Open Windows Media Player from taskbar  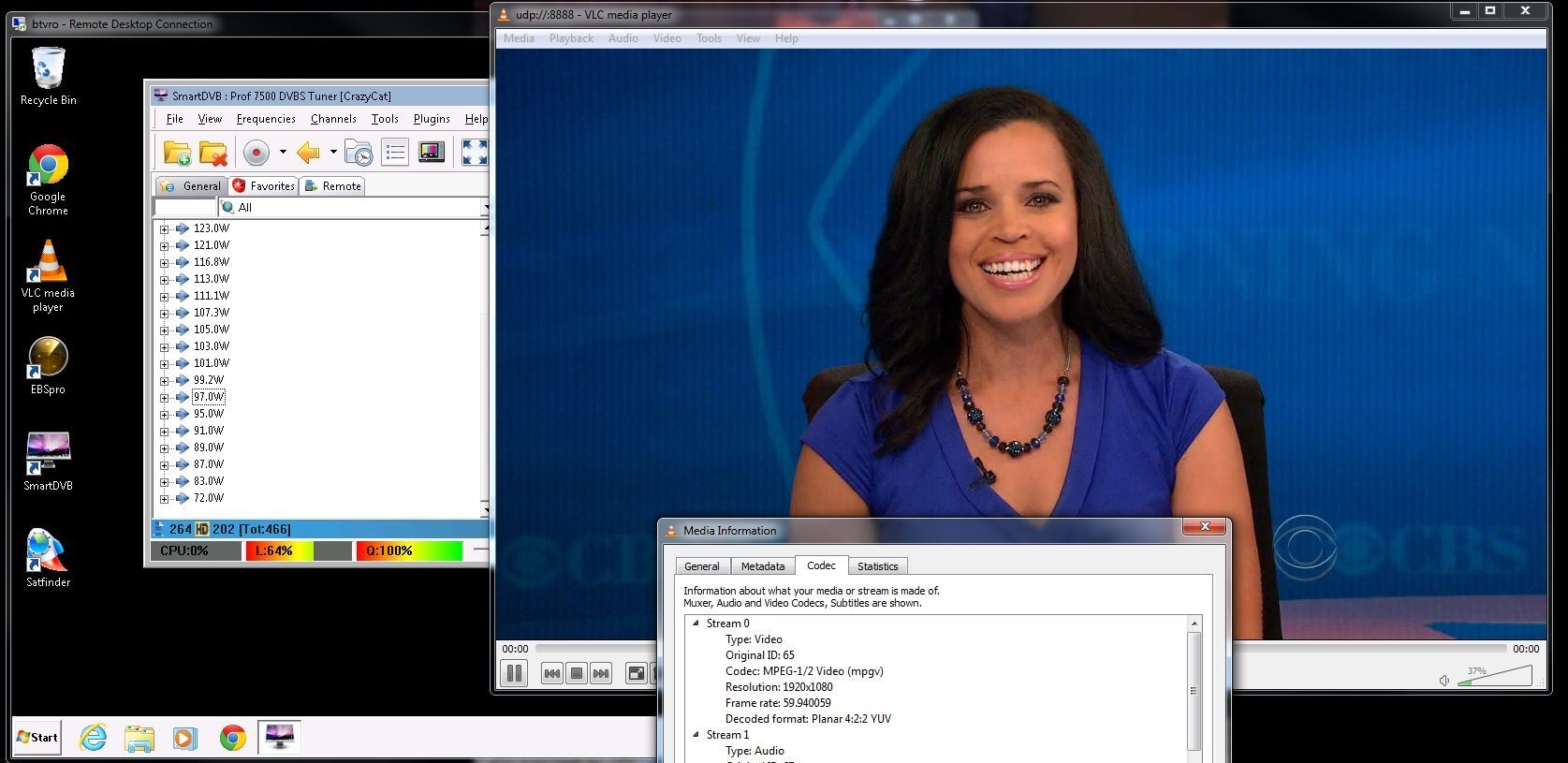[x=185, y=738]
